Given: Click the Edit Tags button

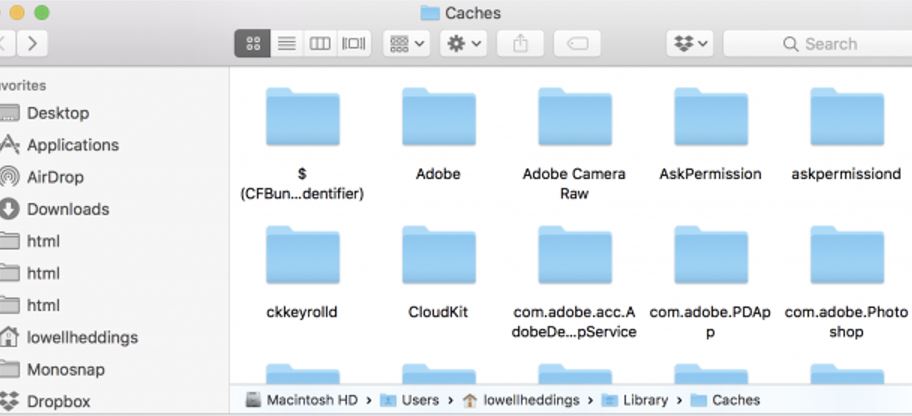Looking at the screenshot, I should (x=577, y=44).
